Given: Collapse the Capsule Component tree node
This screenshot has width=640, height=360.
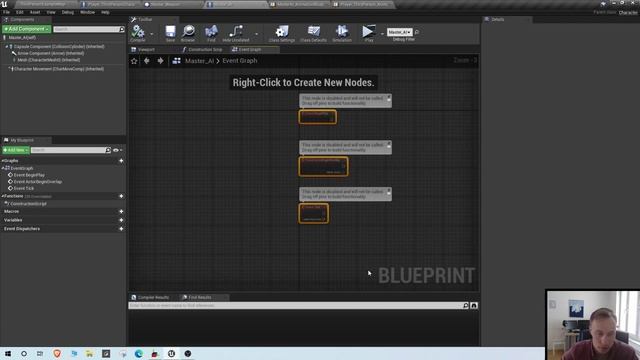Looking at the screenshot, I should [6, 47].
